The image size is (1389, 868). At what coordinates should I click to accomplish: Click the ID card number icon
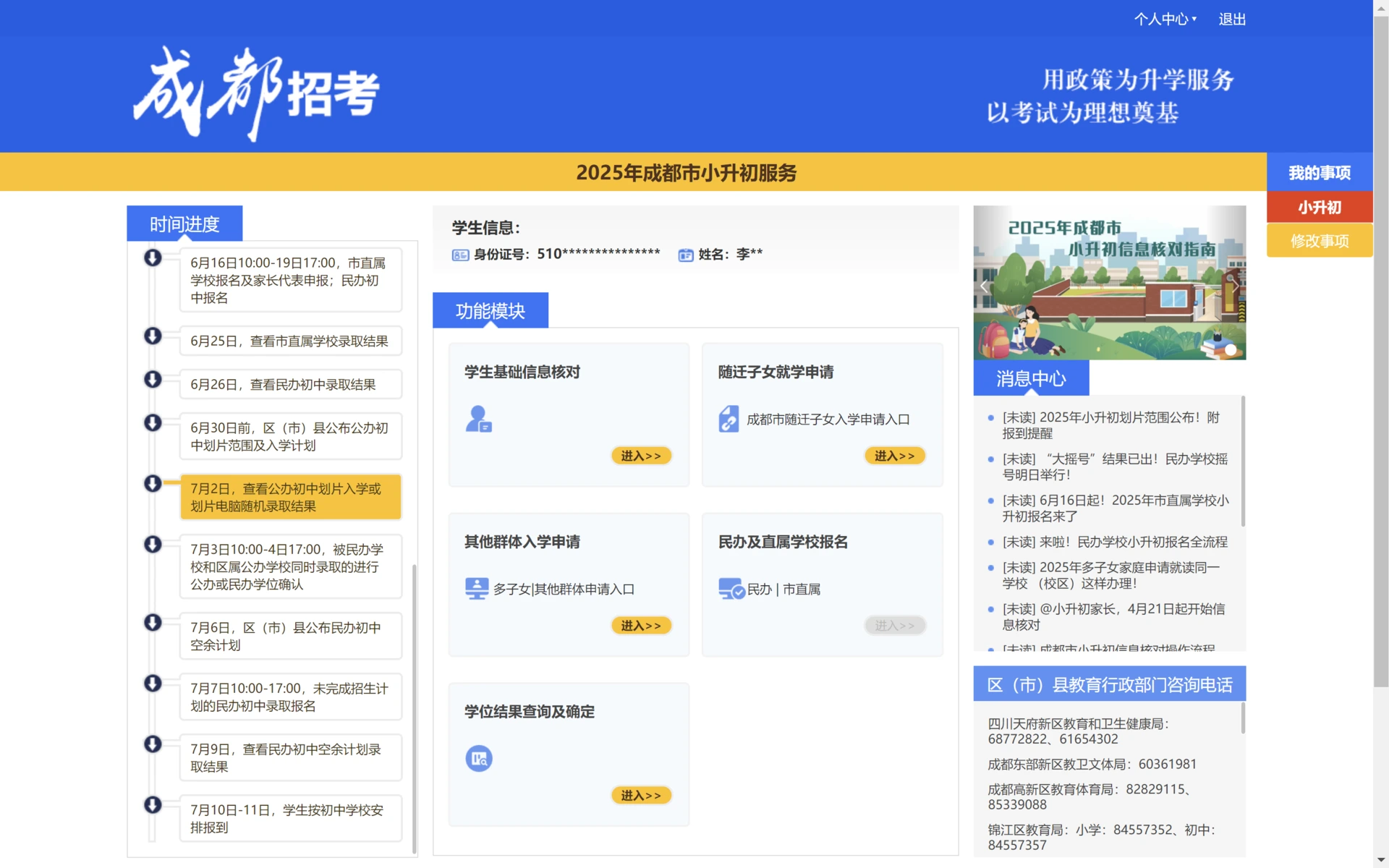pos(460,255)
